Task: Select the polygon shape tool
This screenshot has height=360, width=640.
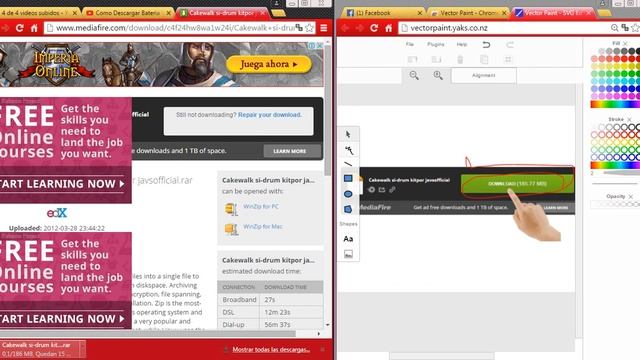Action: (x=348, y=209)
